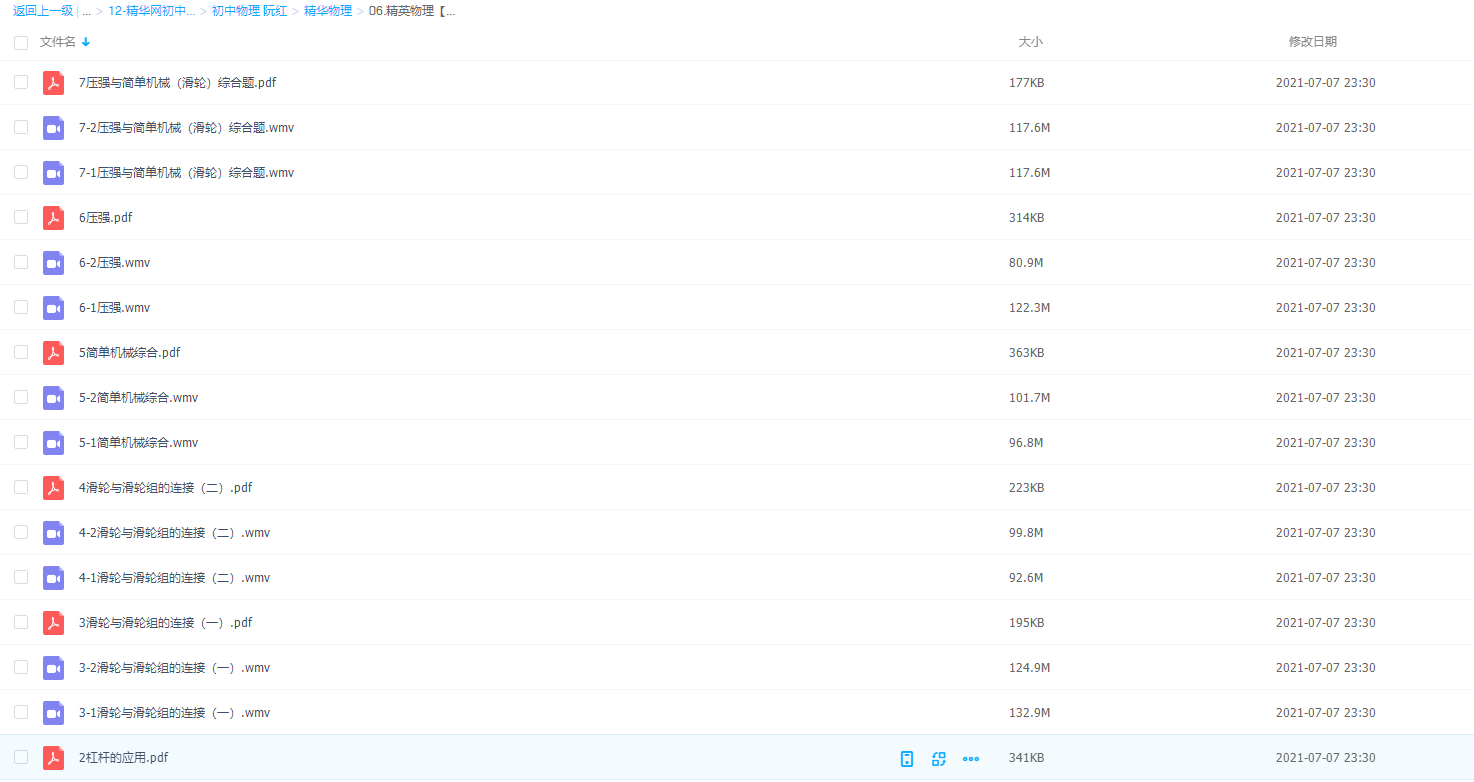Toggle sort order arrow beside 文件名
The image size is (1474, 782).
click(86, 42)
